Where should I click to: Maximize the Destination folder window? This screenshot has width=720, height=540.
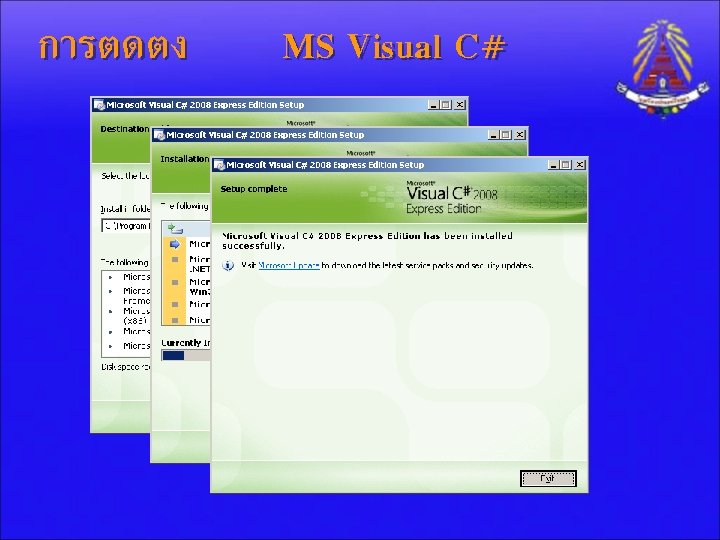[446, 105]
